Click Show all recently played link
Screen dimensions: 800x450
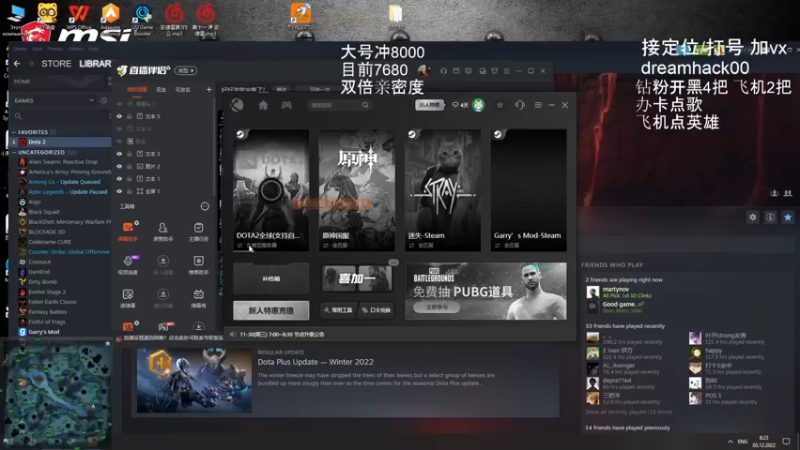pos(629,412)
